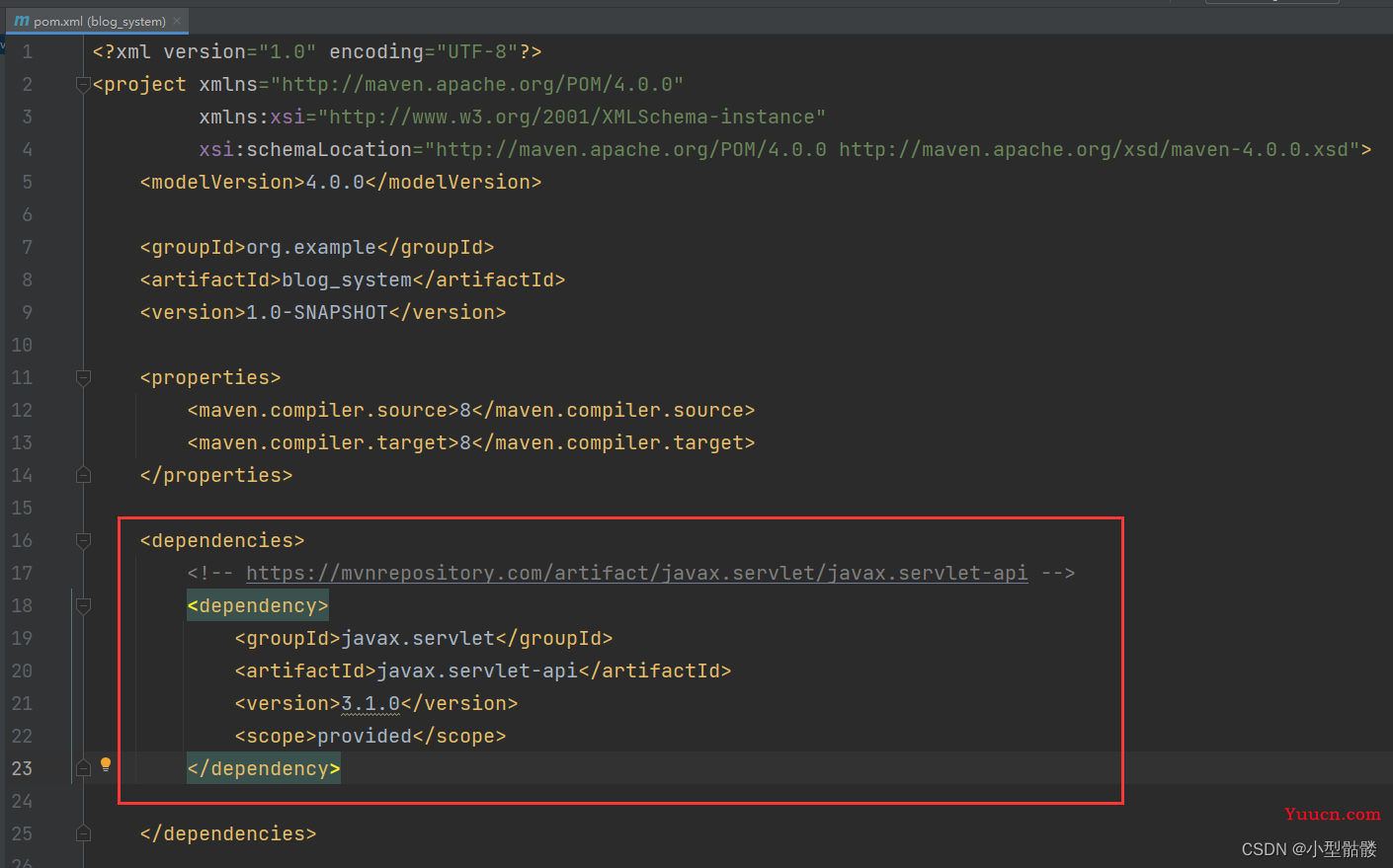This screenshot has height=868, width=1393.
Task: Switch to the pom.xml (blog_system) tab
Action: tap(99, 21)
